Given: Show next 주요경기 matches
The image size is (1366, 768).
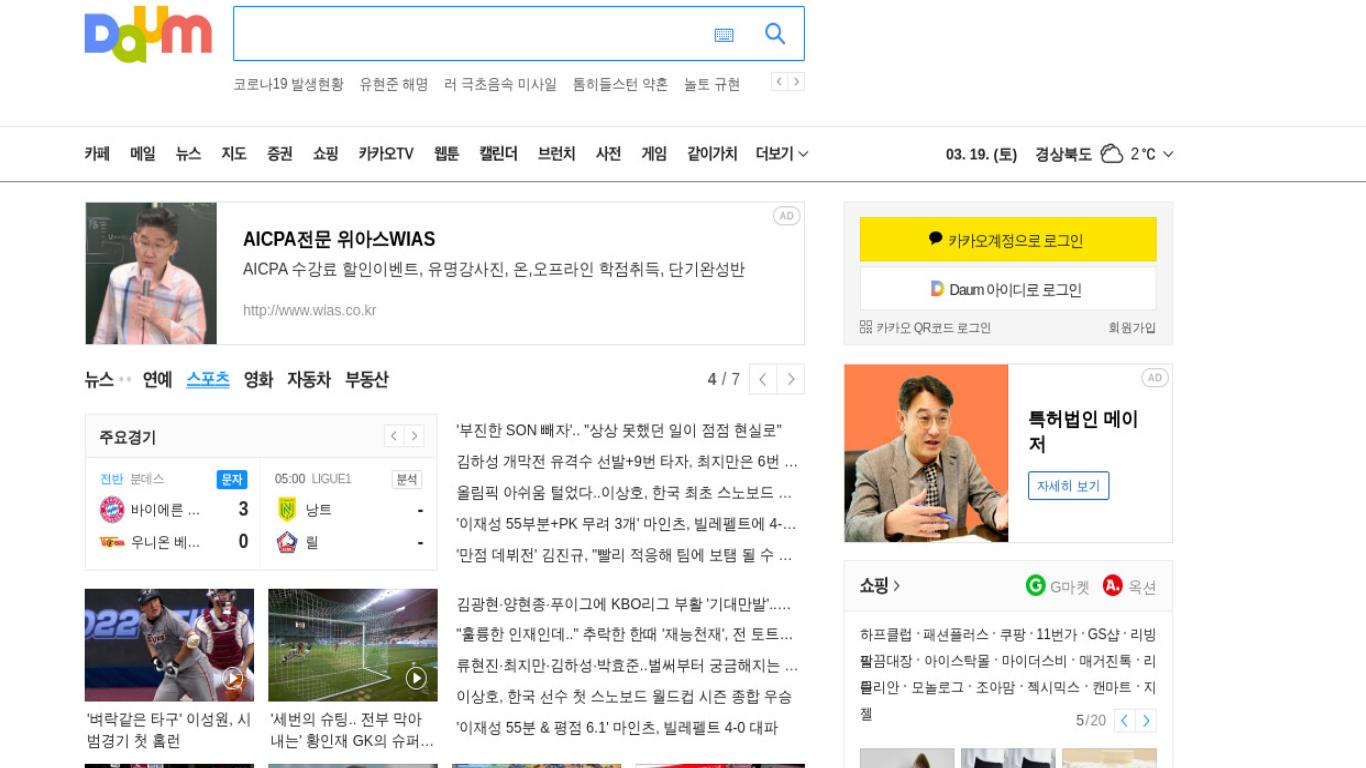Looking at the screenshot, I should pyautogui.click(x=414, y=436).
